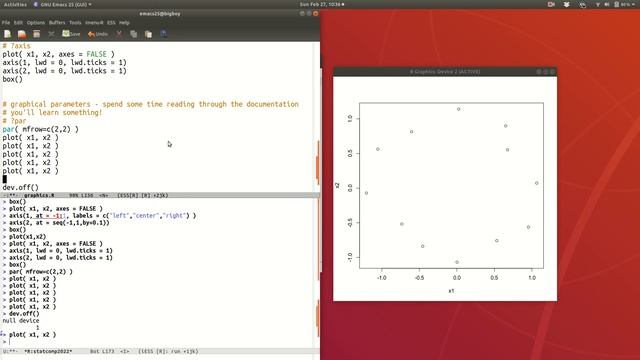640x360 pixels.
Task: Click 'axis(2, at = seq(-1,1,by=0.1))' in console
Action: tap(59, 222)
